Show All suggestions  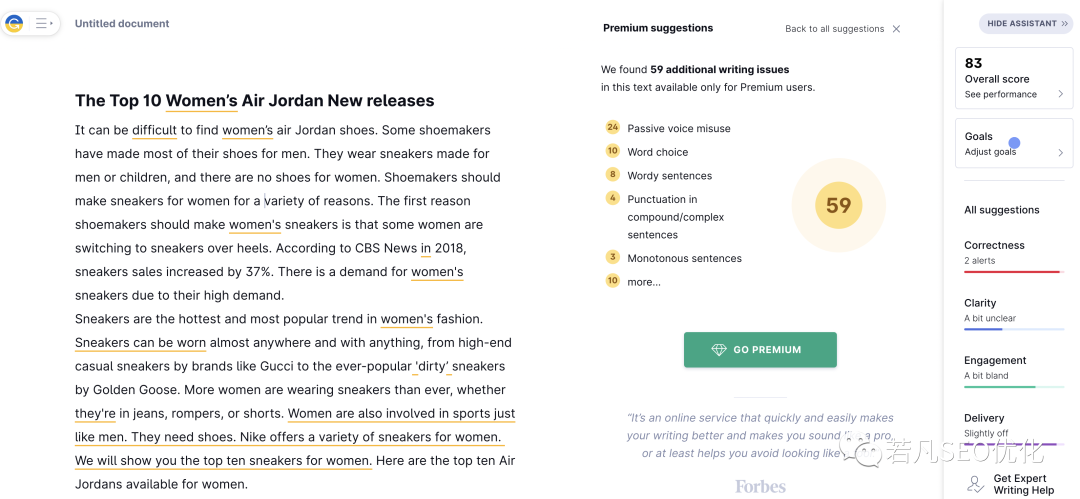tap(1001, 210)
